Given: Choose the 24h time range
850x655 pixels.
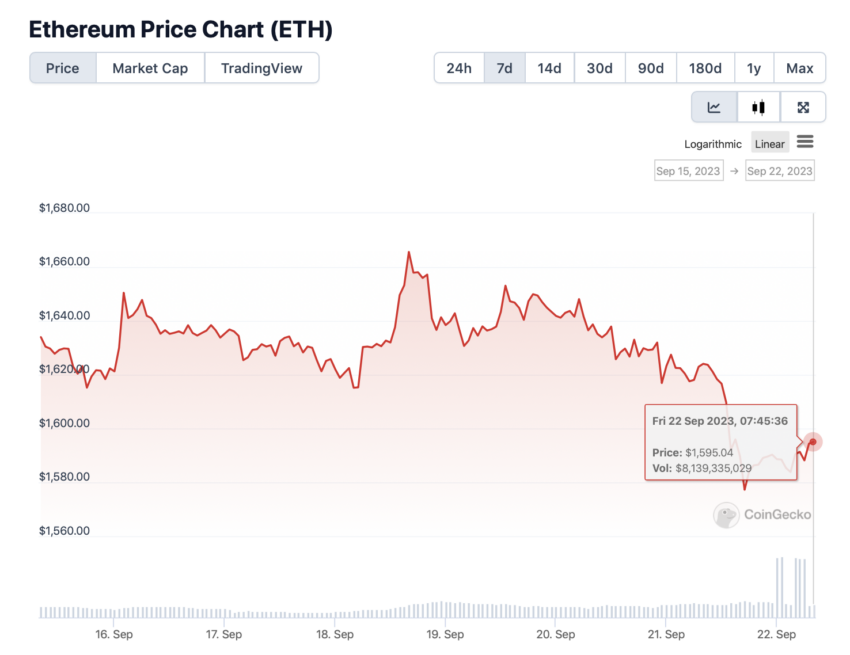Looking at the screenshot, I should 459,68.
